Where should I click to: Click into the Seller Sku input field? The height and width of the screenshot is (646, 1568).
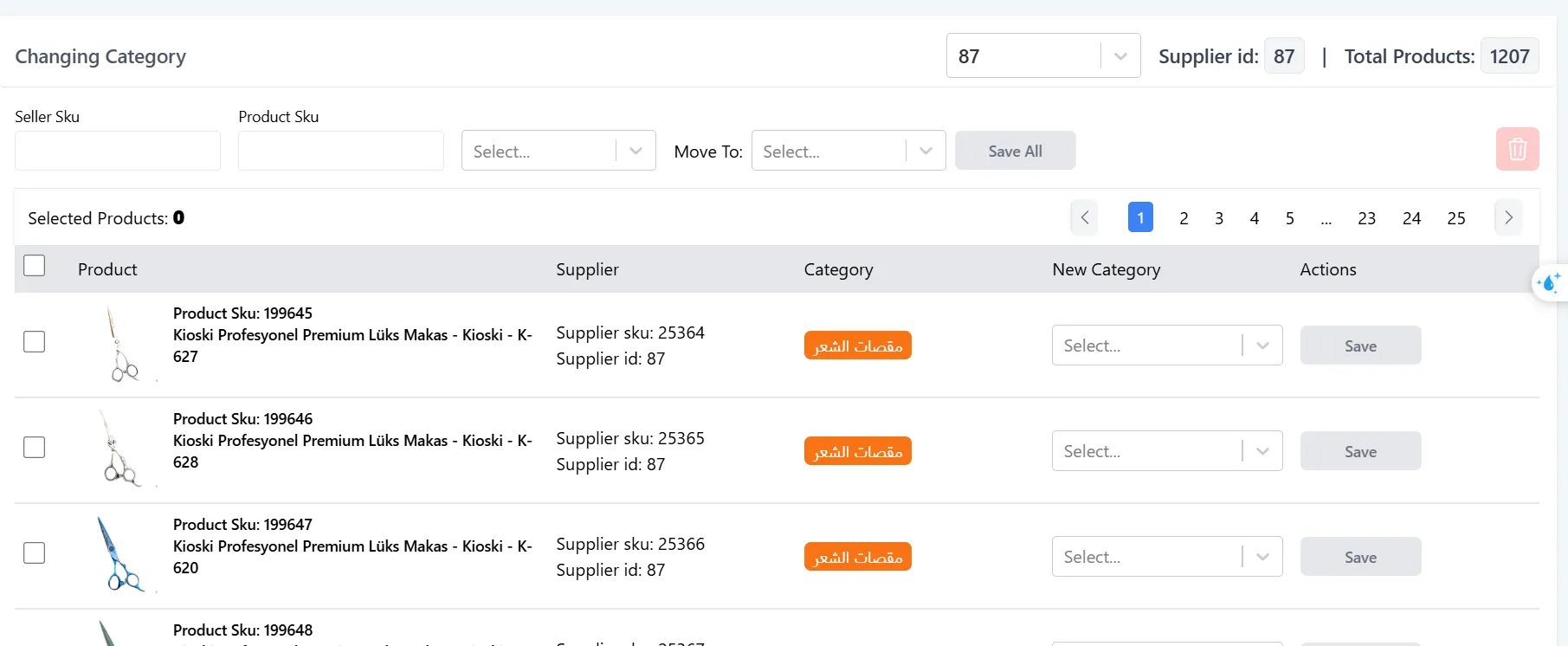click(118, 152)
